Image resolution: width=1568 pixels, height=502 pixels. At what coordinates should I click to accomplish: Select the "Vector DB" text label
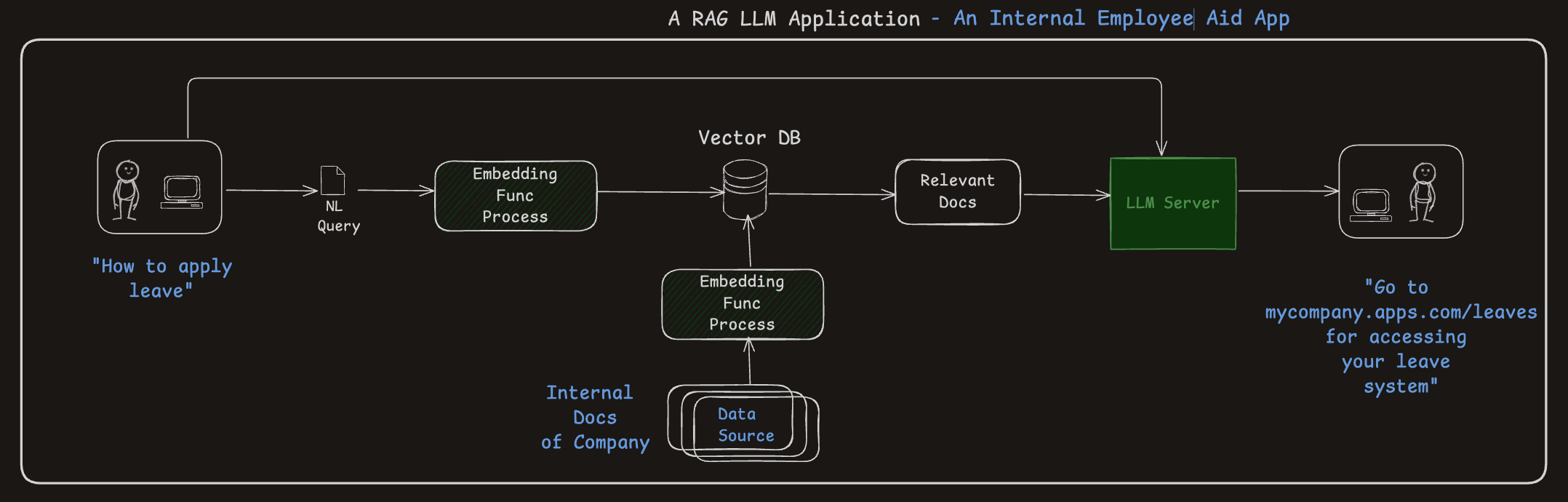point(749,138)
